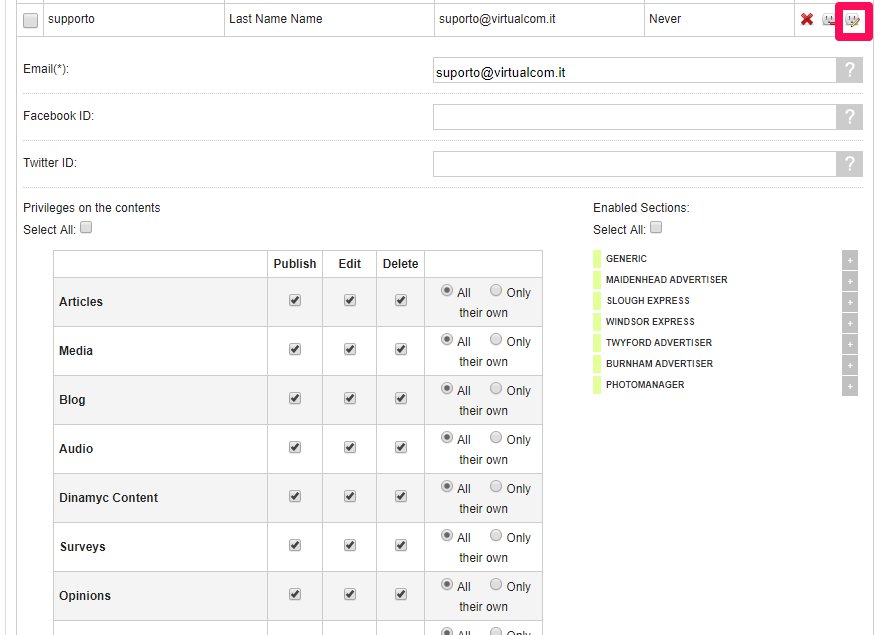Click the question mark next to Twitter ID
The image size is (882, 635).
point(849,164)
